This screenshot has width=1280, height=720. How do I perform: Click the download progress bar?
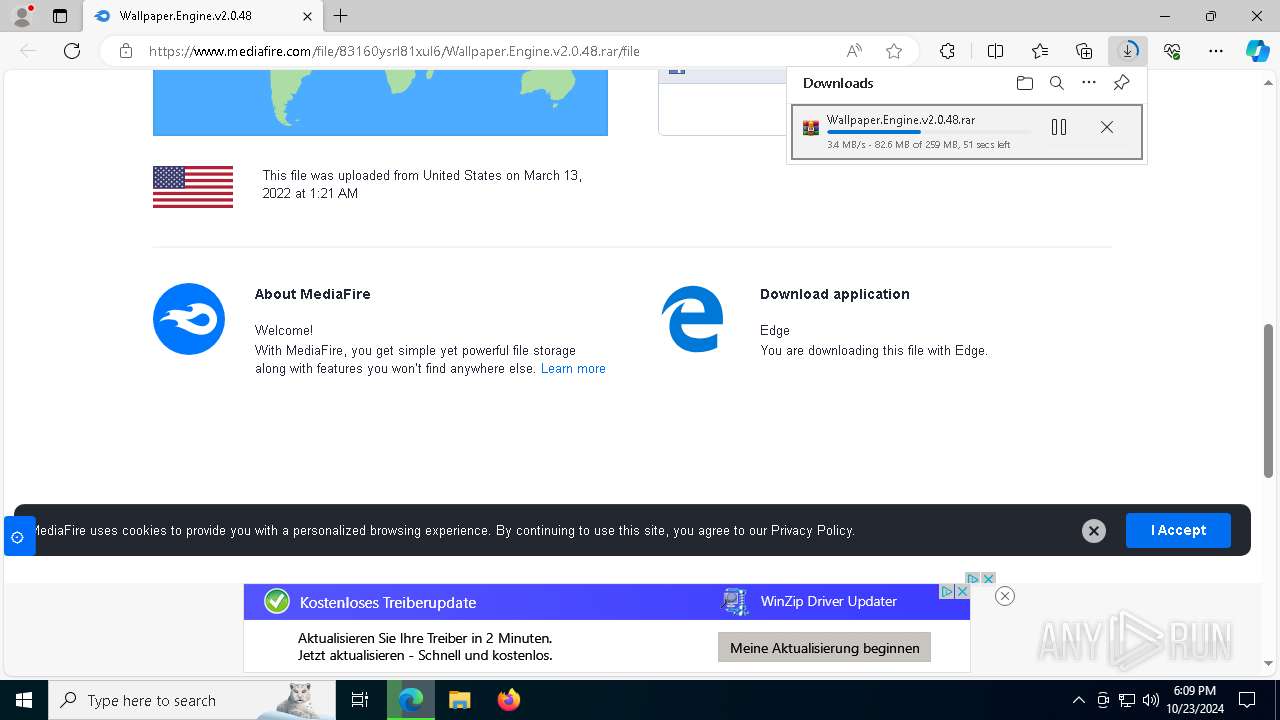pos(928,132)
